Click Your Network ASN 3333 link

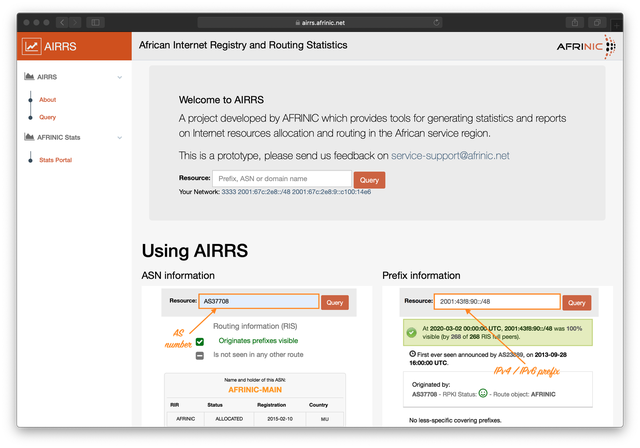pyautogui.click(x=229, y=192)
